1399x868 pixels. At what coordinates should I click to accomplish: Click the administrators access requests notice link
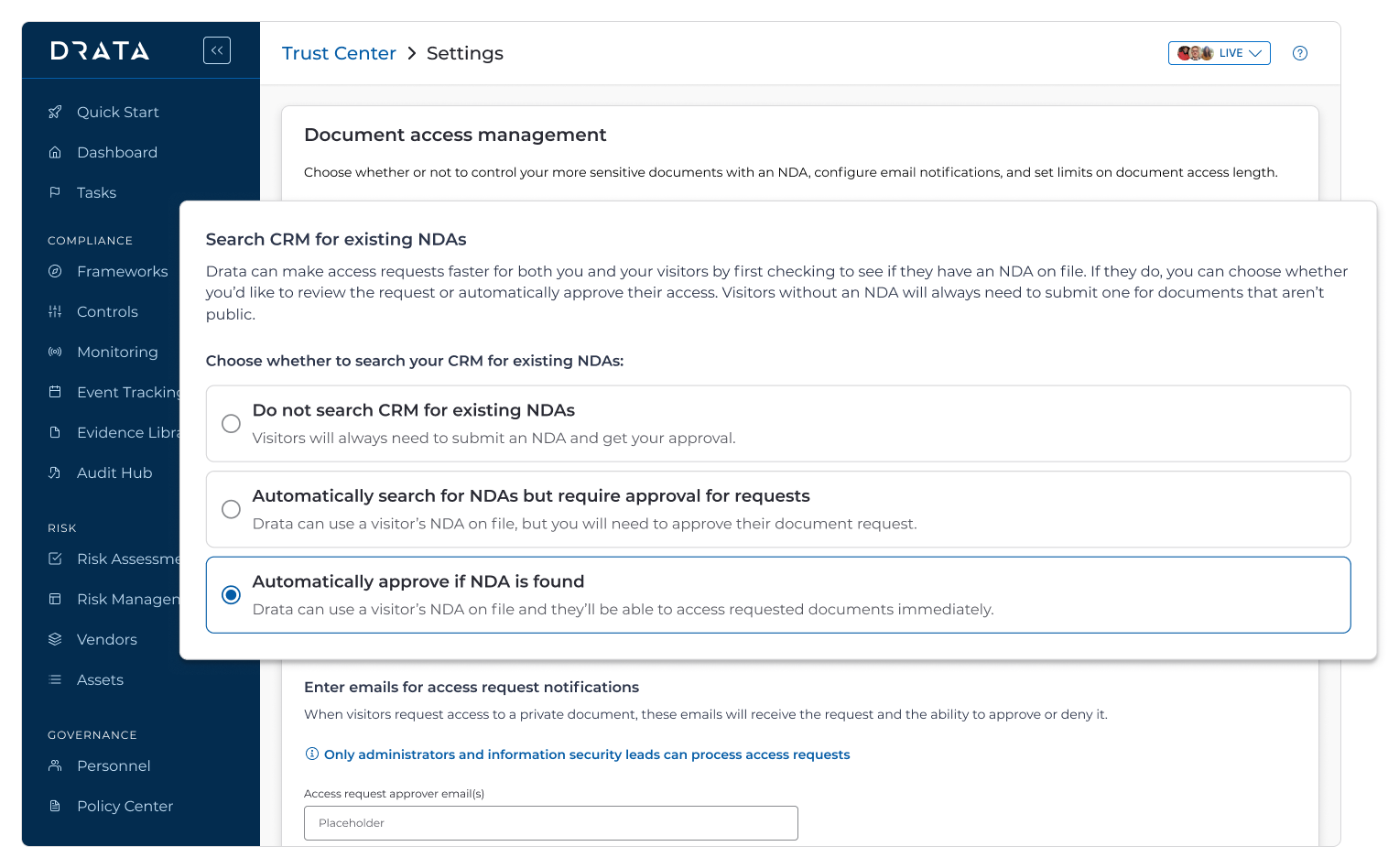[587, 754]
